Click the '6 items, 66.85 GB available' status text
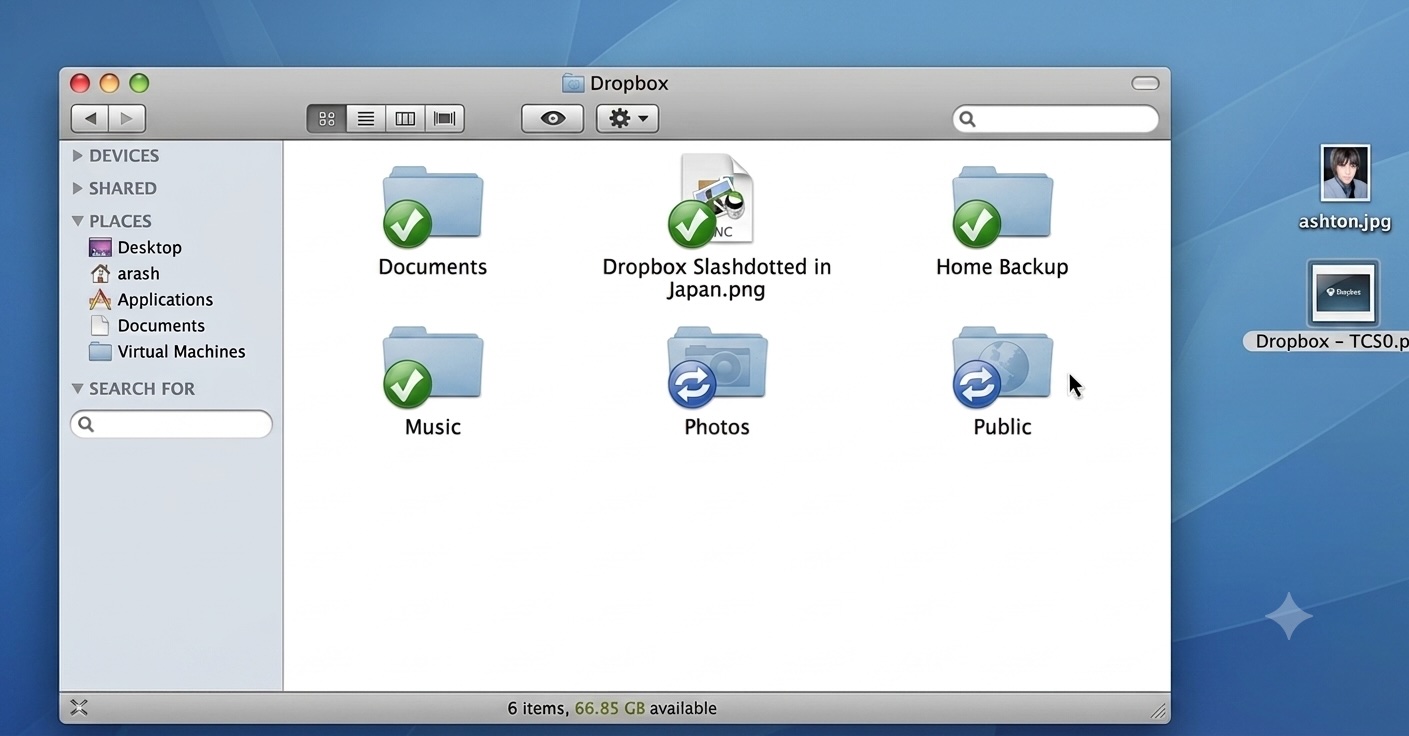Screen dimensions: 1409x736 612,708
